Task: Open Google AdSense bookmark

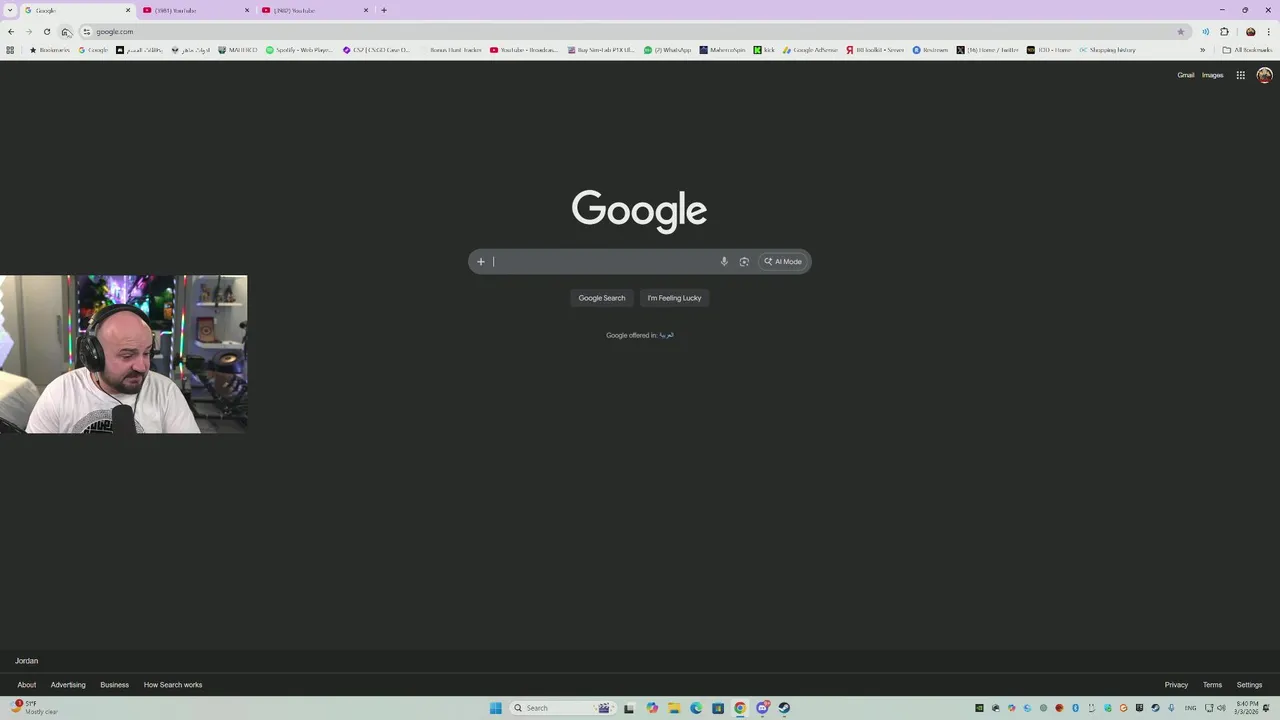Action: [x=810, y=50]
